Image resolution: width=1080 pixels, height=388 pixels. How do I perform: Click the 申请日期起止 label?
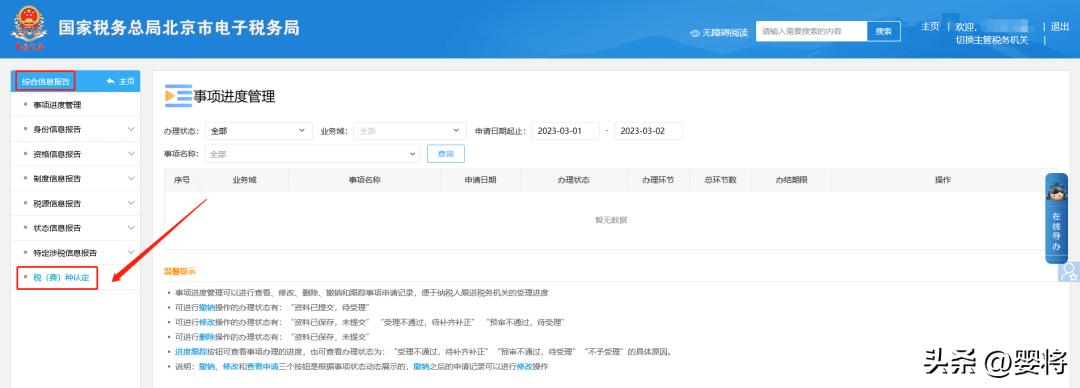point(501,131)
